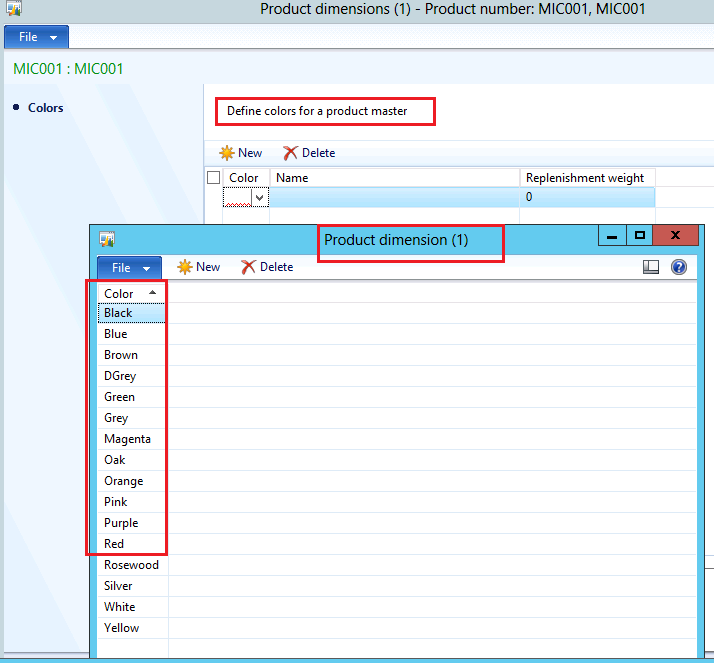Screen dimensions: 714x663
Task: Click the Product dimension (1) title bar
Action: tap(396, 240)
